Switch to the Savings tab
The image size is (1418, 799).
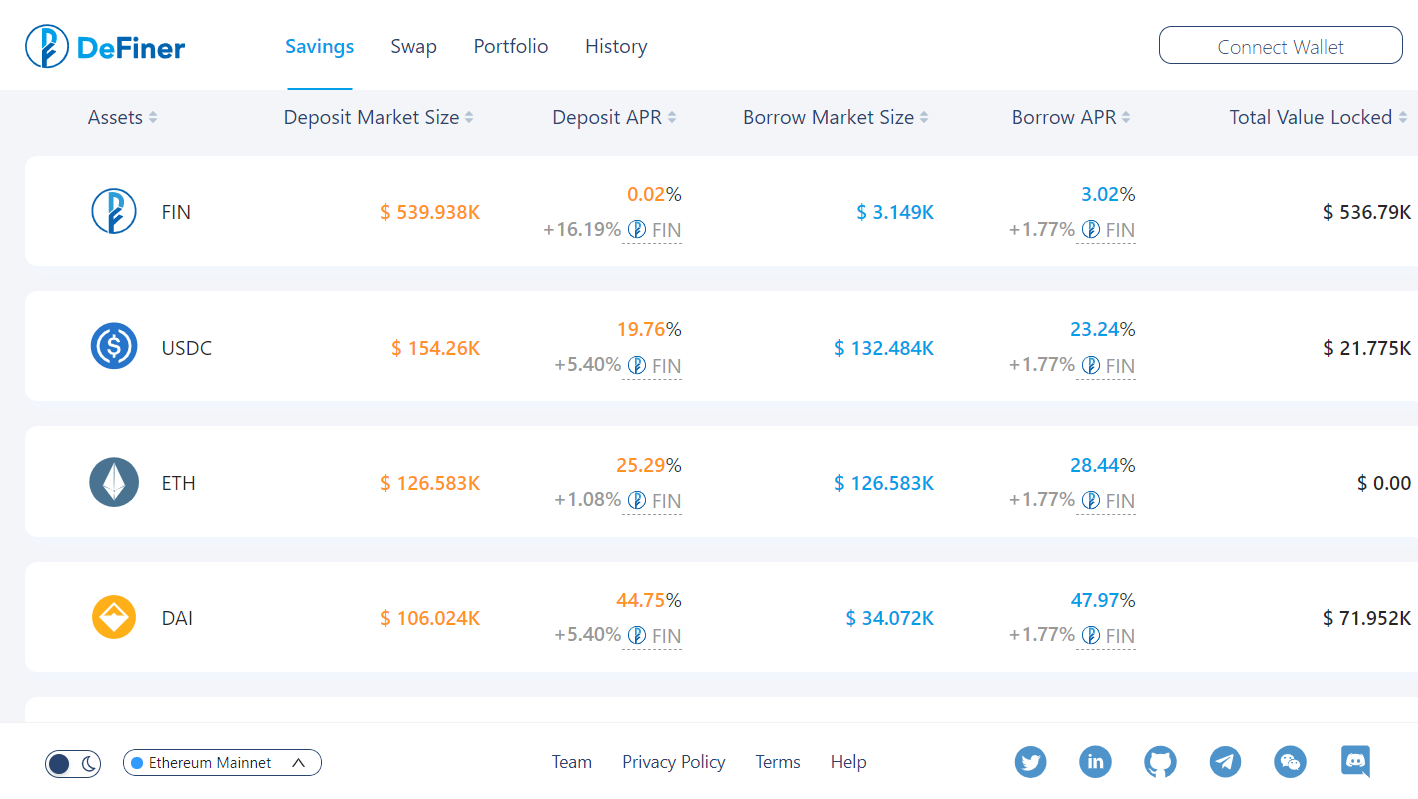point(320,46)
